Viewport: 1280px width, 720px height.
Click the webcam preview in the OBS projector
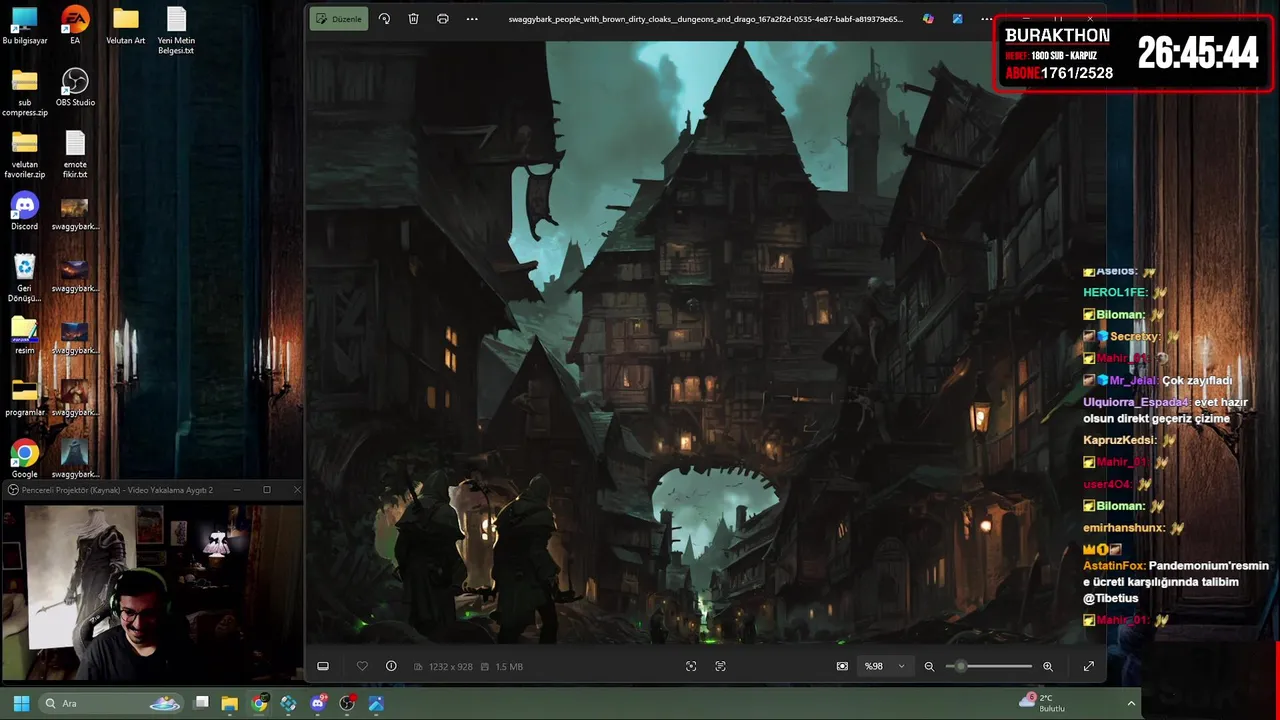point(152,592)
